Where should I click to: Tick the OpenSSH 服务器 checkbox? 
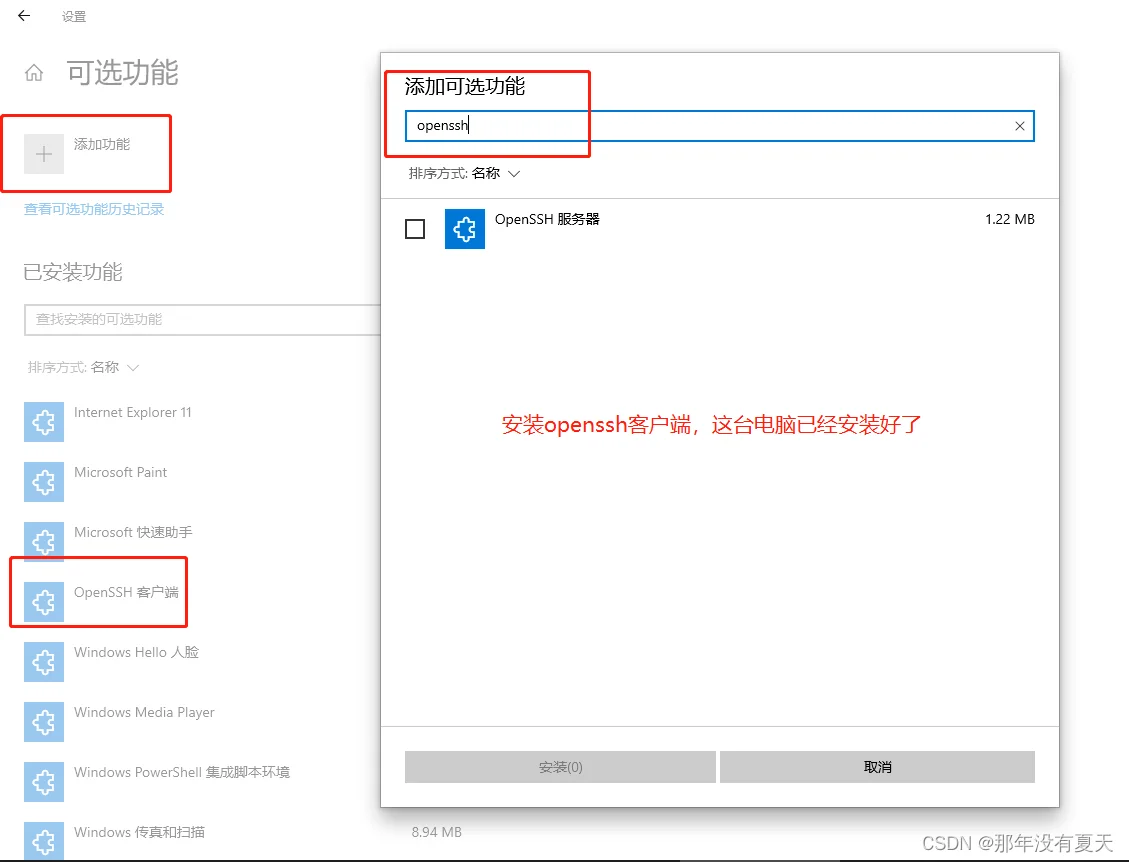(x=415, y=229)
